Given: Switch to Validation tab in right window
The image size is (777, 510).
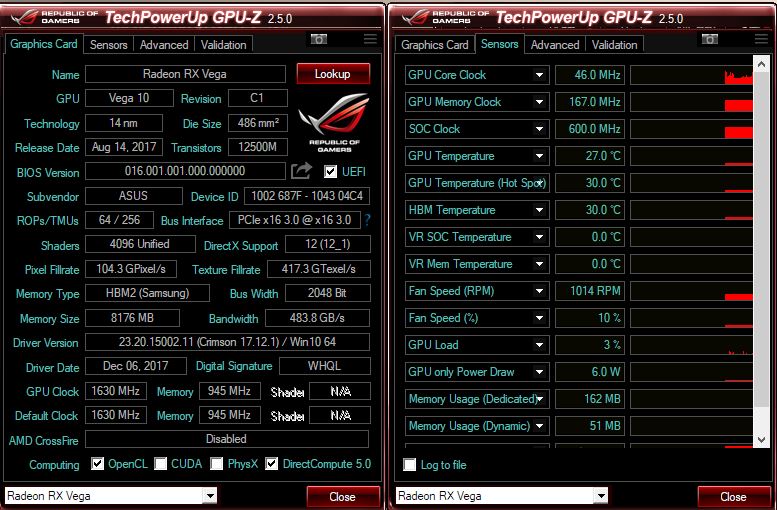Looking at the screenshot, I should click(x=614, y=45).
